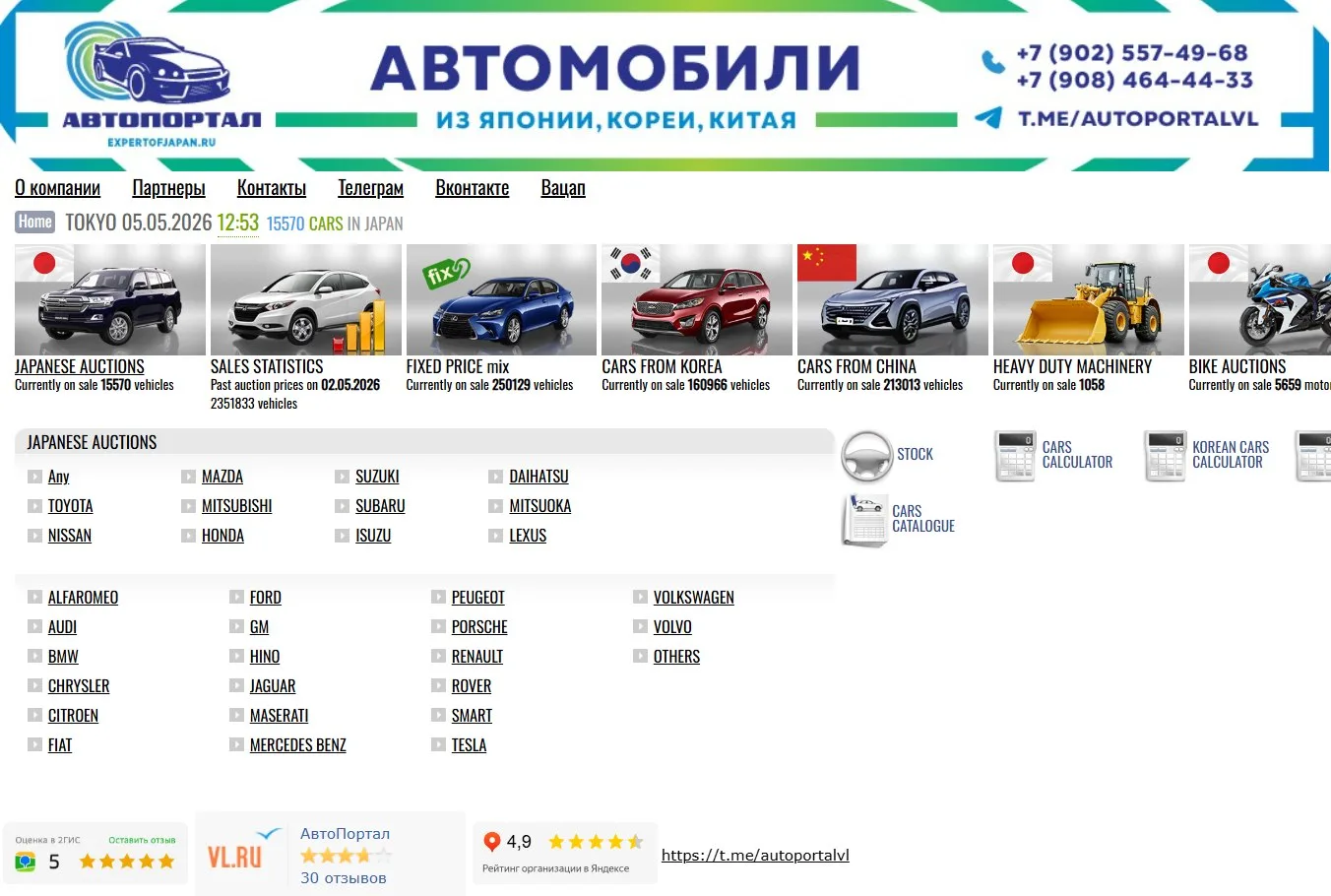Viewport: 1331px width, 896px height.
Task: Open the Cars Catalogue document icon
Action: [865, 520]
